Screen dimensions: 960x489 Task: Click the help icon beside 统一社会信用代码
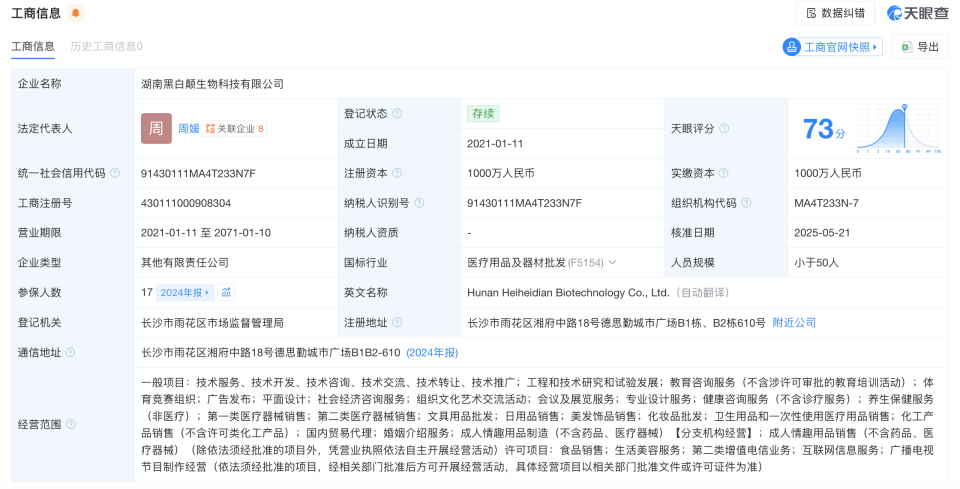tap(114, 173)
